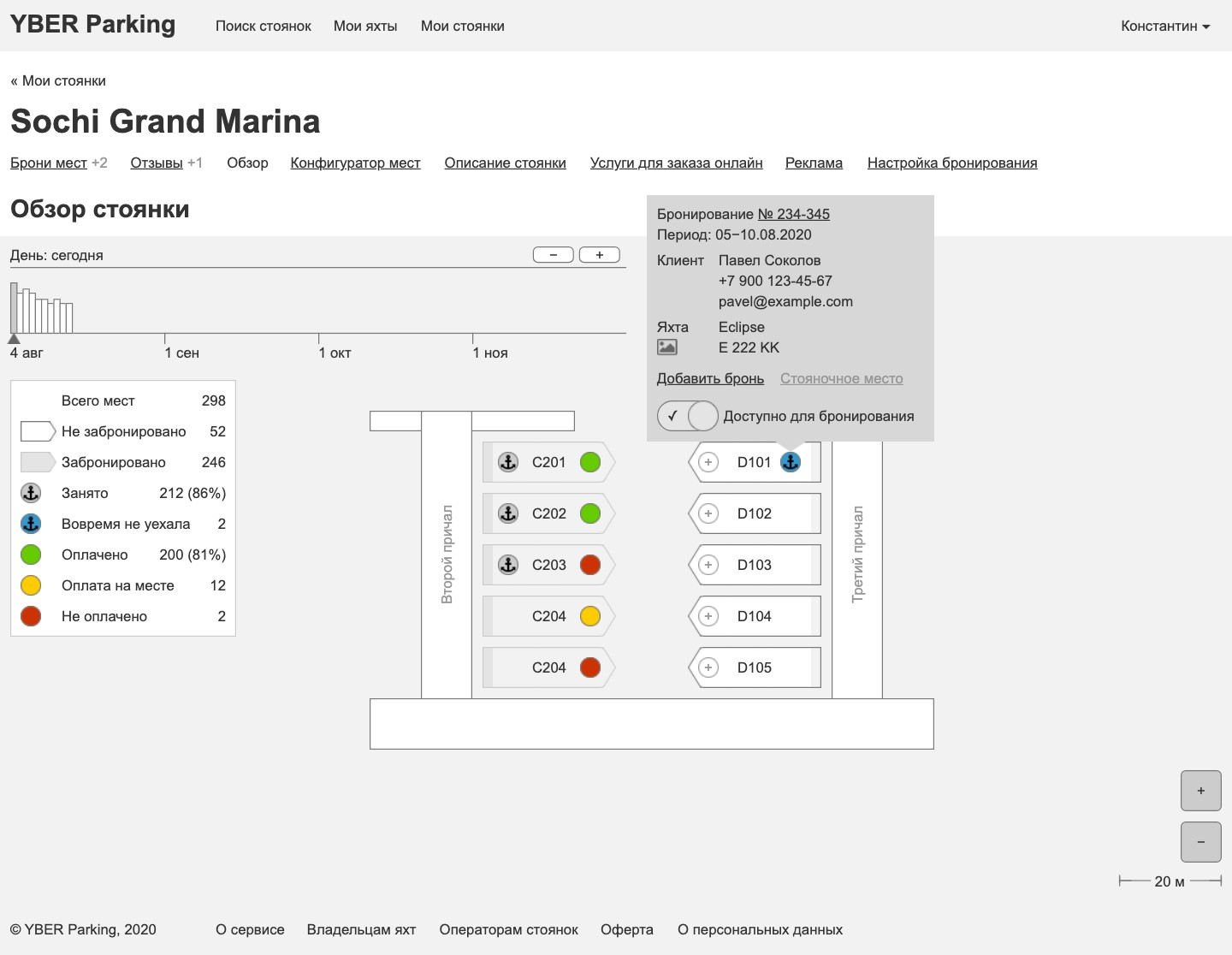Toggle 'Доступно для бронирования' switch
Image resolution: width=1232 pixels, height=955 pixels.
(x=688, y=416)
